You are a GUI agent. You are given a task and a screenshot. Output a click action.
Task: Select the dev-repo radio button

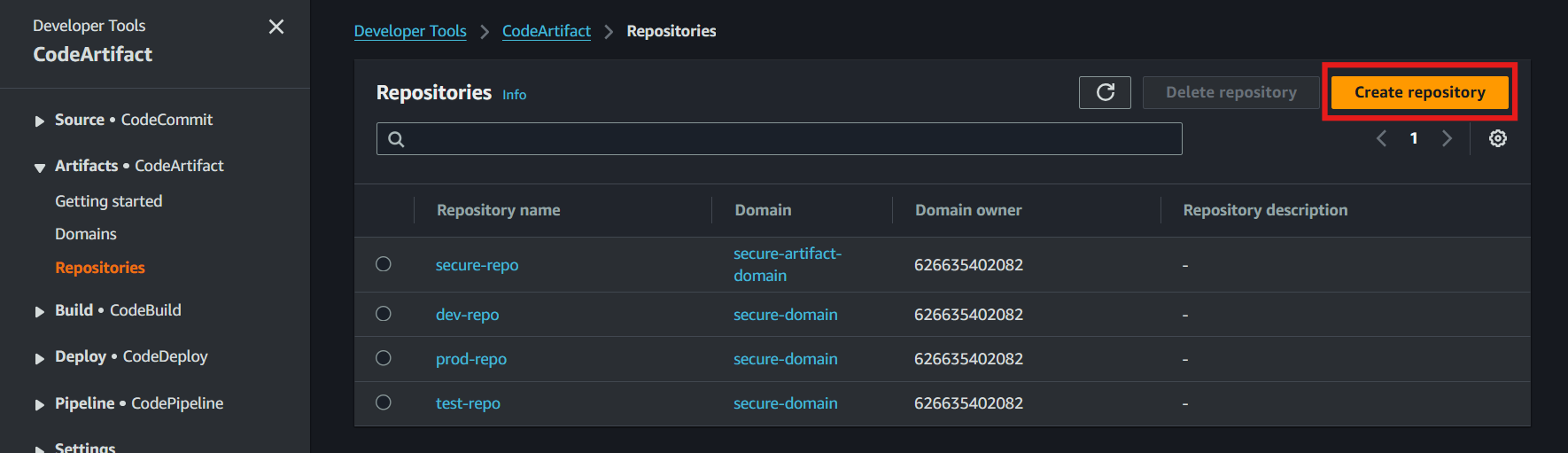[x=384, y=314]
